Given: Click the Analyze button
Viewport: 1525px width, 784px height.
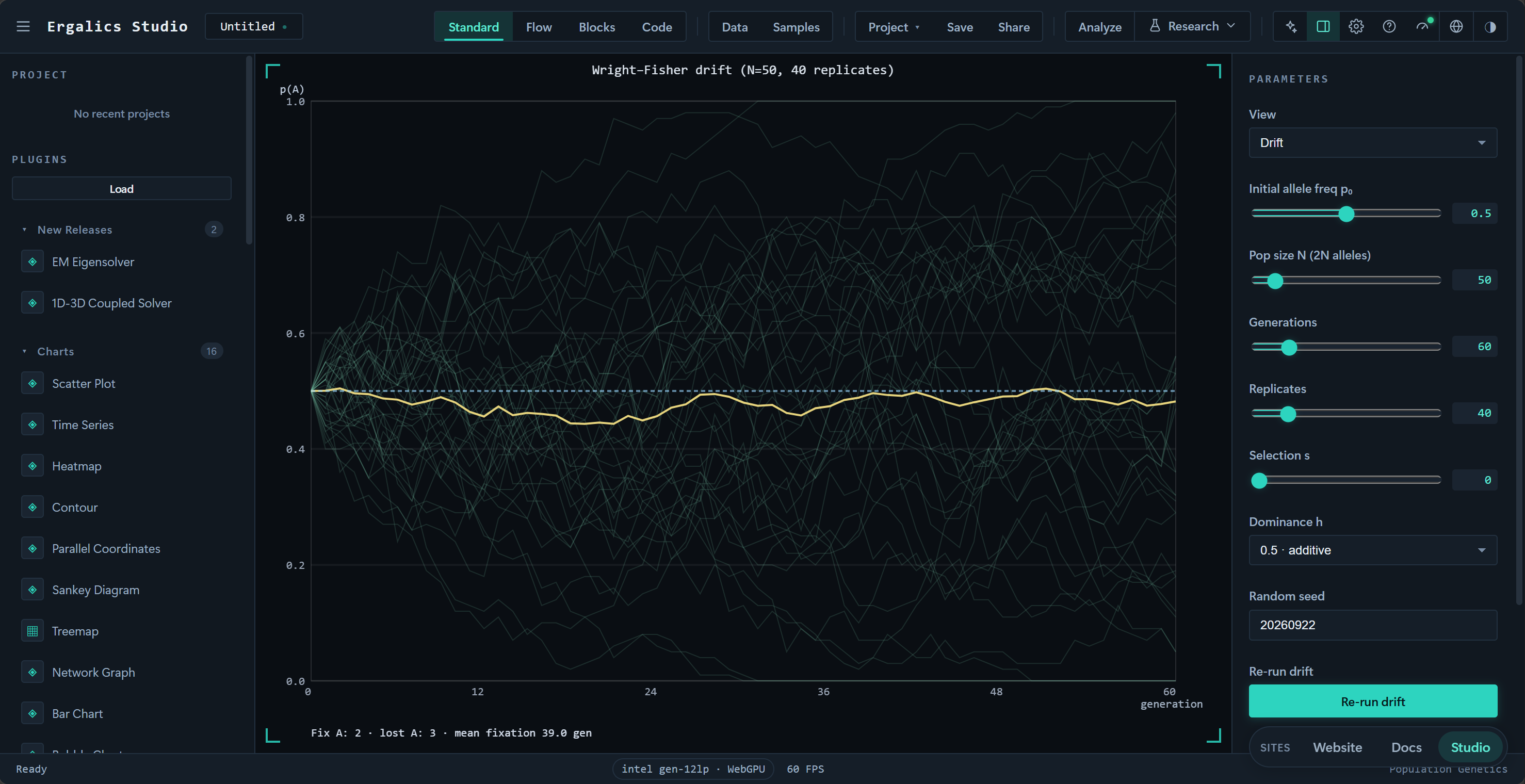Looking at the screenshot, I should pos(1099,27).
